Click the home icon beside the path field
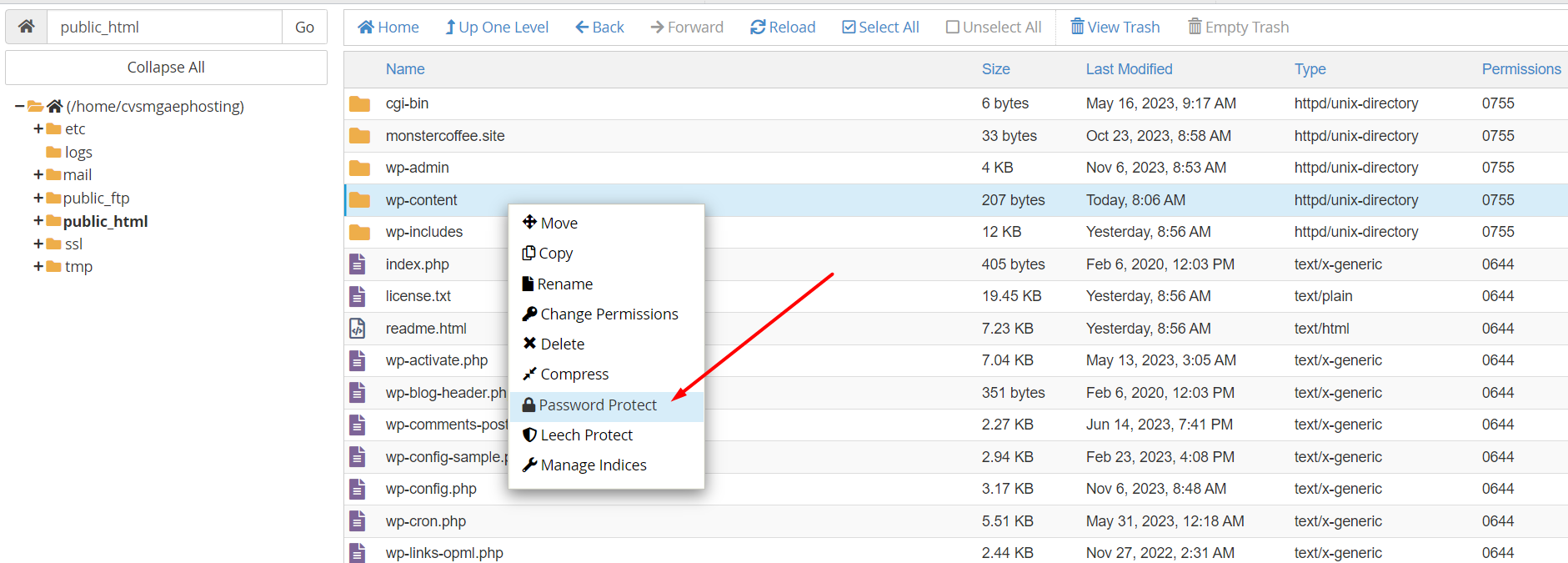The width and height of the screenshot is (1568, 563). (x=27, y=27)
